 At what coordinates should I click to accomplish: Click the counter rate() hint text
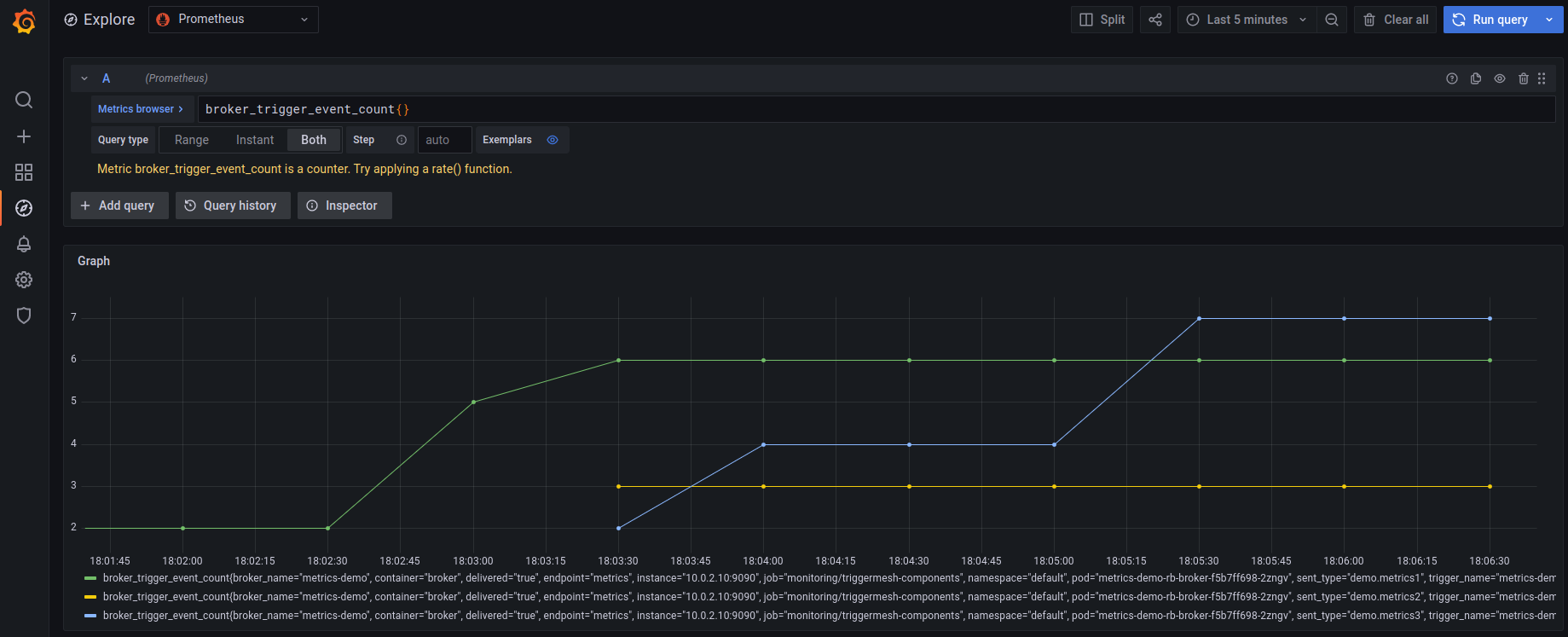(x=304, y=169)
